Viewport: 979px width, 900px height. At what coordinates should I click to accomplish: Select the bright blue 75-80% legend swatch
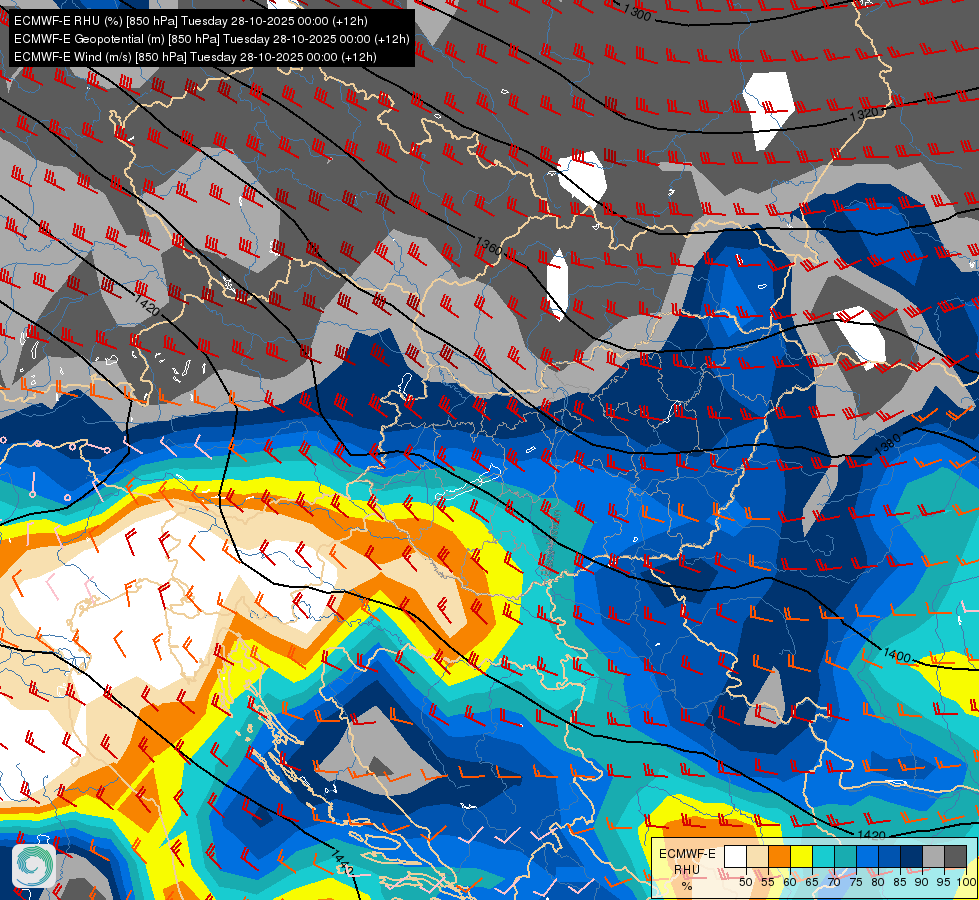pyautogui.click(x=868, y=856)
